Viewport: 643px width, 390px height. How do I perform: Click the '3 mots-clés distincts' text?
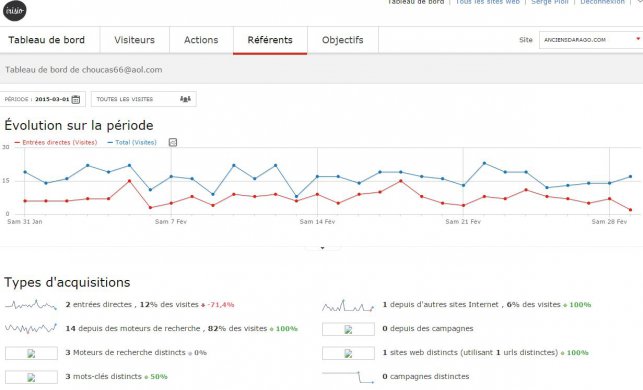103,376
